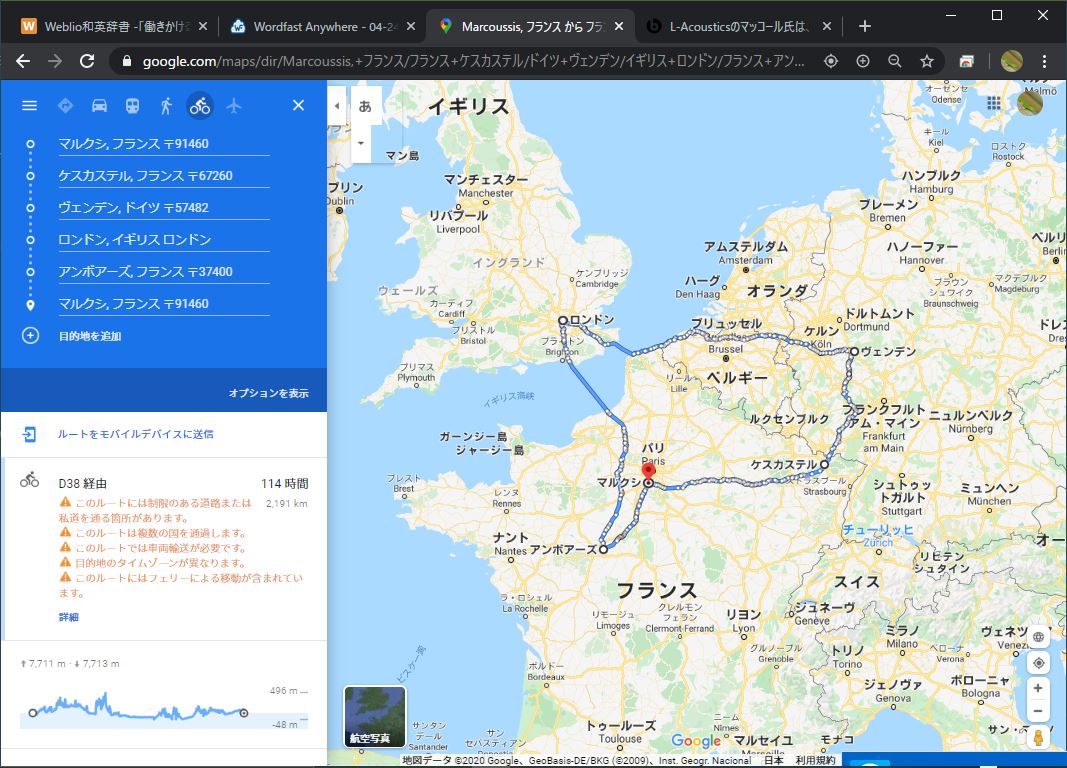Click the install plus icon in address bar
This screenshot has height=768, width=1067.
(x=863, y=61)
